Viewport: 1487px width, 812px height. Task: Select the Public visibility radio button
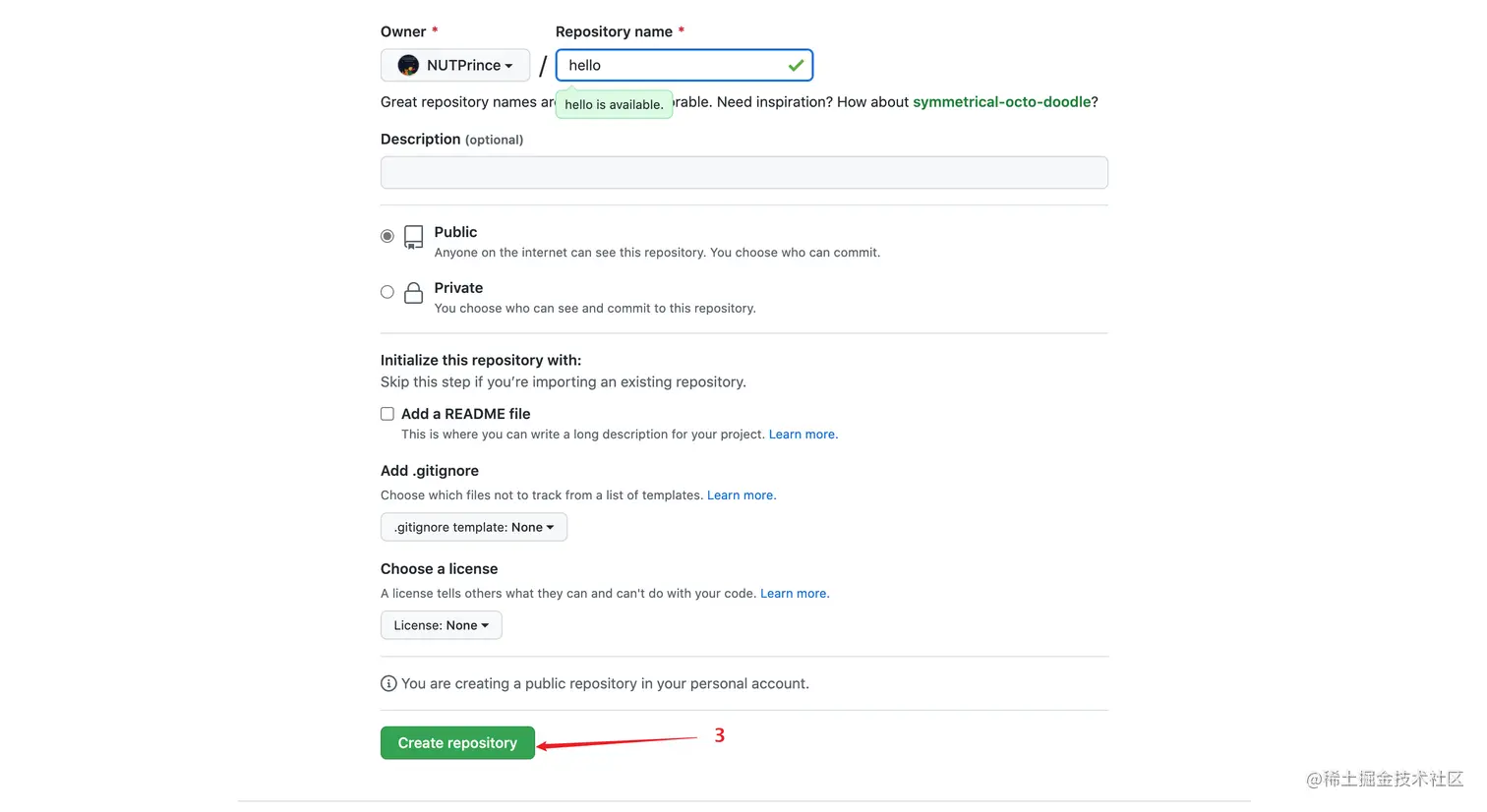(387, 236)
